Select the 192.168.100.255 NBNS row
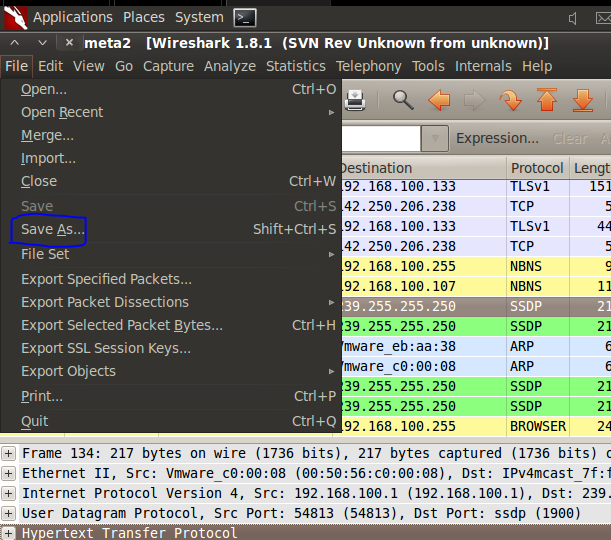Screen dimensions: 611x540 click(x=476, y=266)
